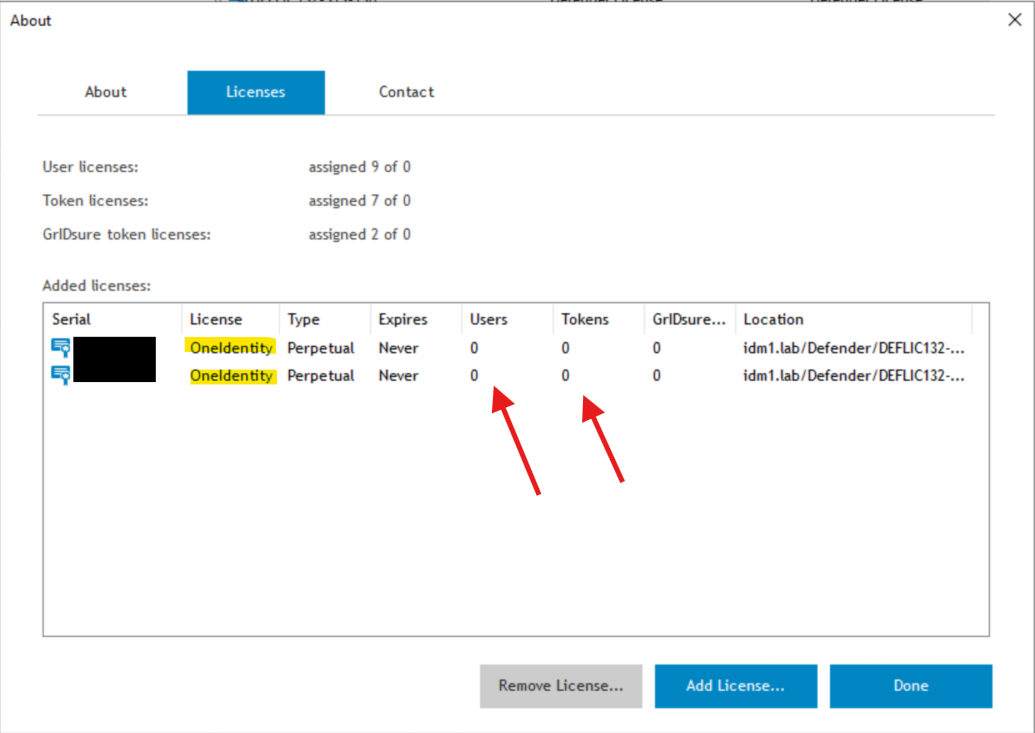Click the second license row's certificate icon
1035x733 pixels.
[x=61, y=376]
